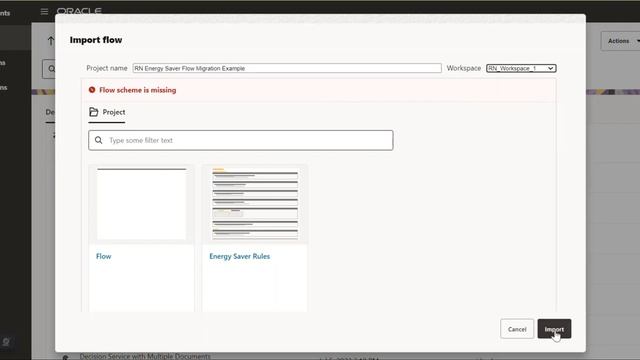Open the Flow link
Image resolution: width=640 pixels, height=360 pixels.
[104, 256]
